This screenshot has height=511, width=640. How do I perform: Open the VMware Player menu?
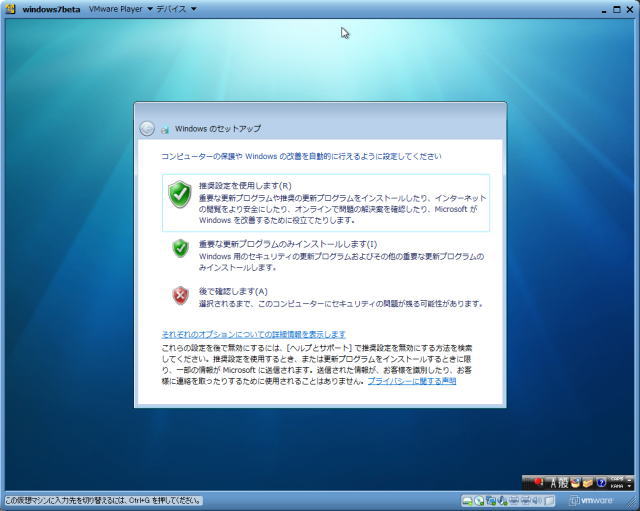pyautogui.click(x=116, y=9)
